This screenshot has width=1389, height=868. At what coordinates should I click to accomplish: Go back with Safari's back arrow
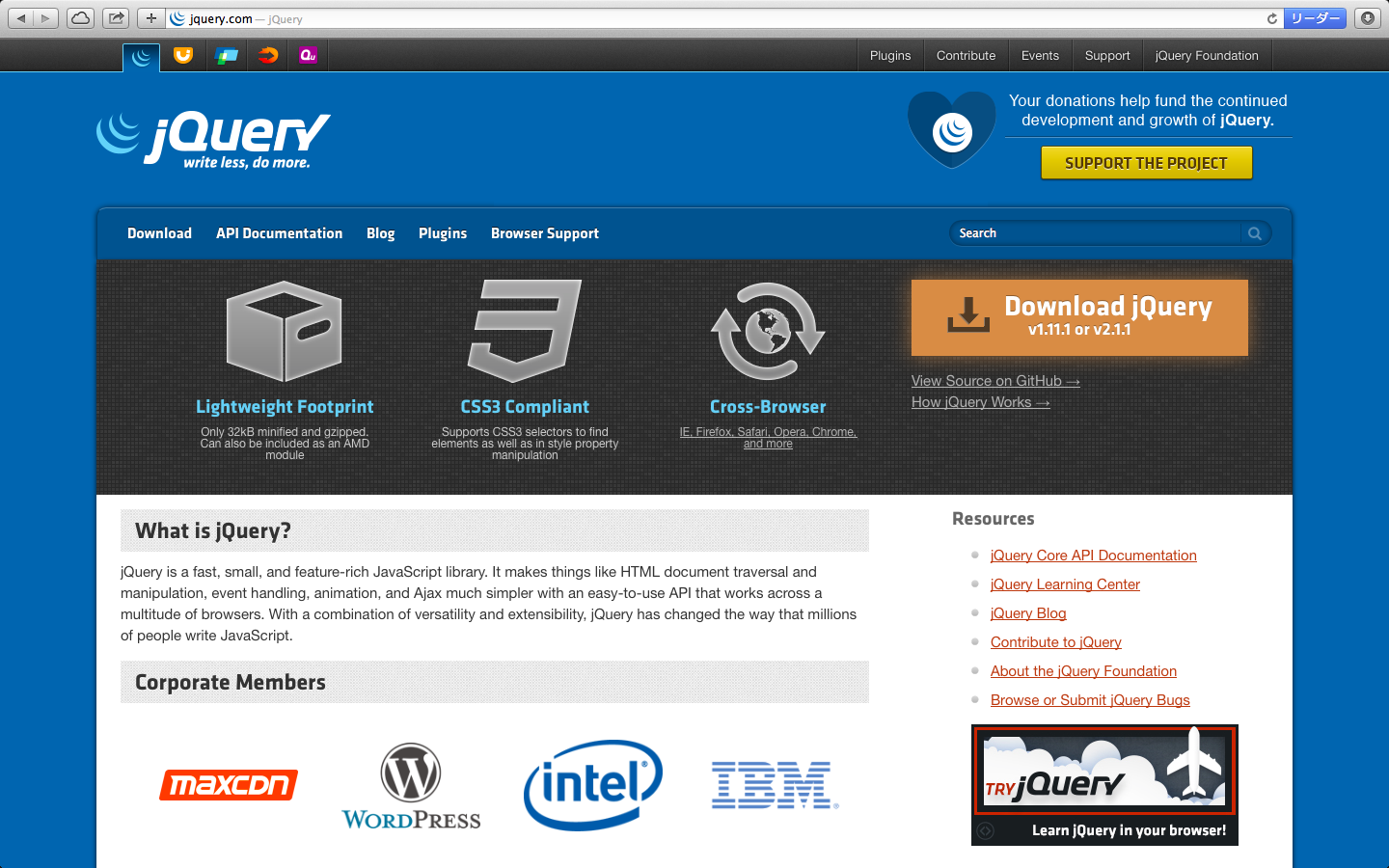[21, 18]
